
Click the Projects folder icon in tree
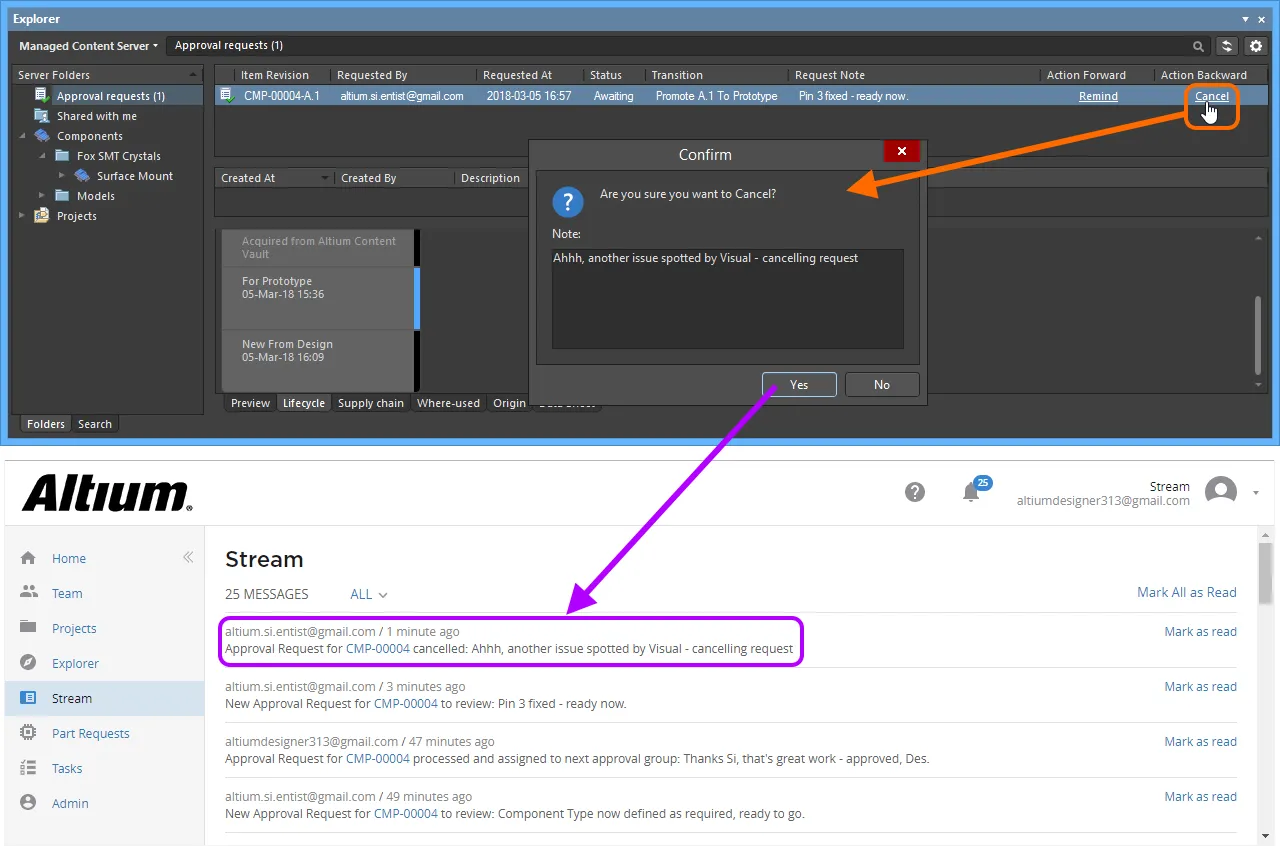click(x=42, y=215)
